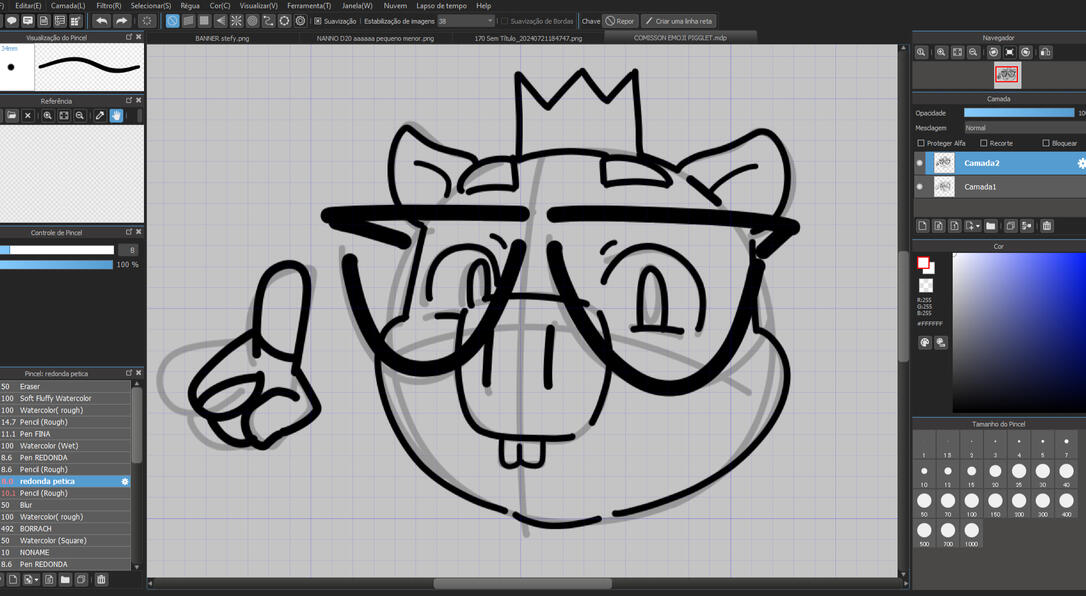Select the Redo arrow in the toolbar
The image size is (1086, 596).
coord(121,20)
